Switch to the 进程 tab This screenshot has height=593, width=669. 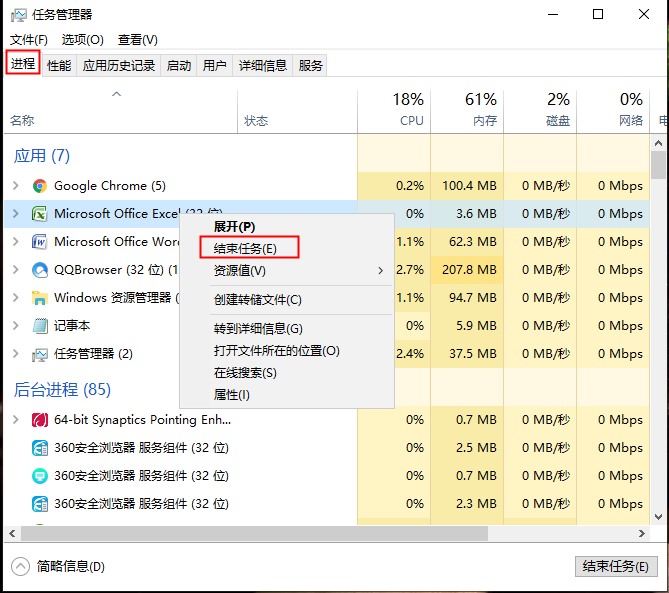click(23, 64)
